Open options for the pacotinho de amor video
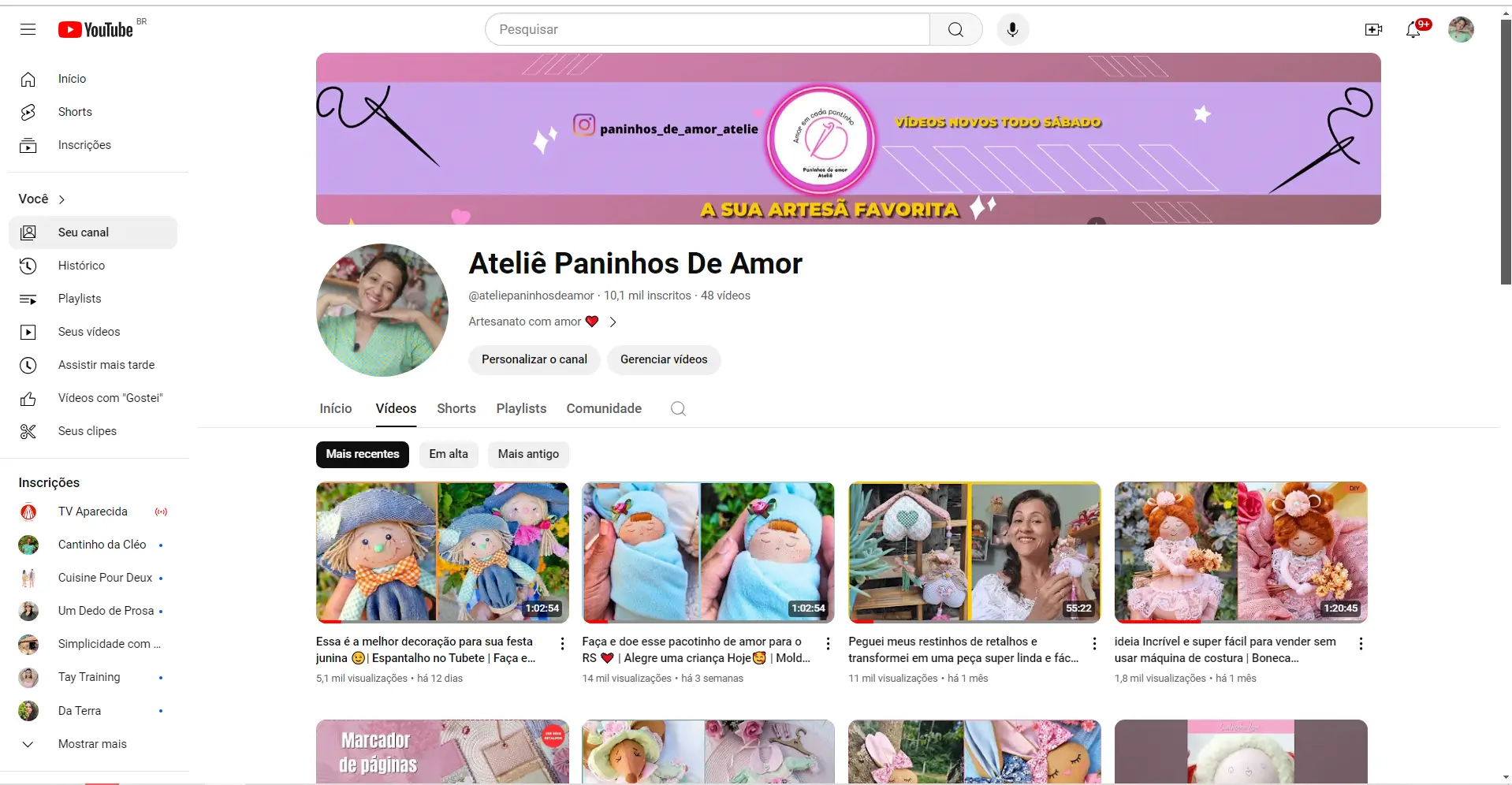1512x785 pixels. pos(828,644)
